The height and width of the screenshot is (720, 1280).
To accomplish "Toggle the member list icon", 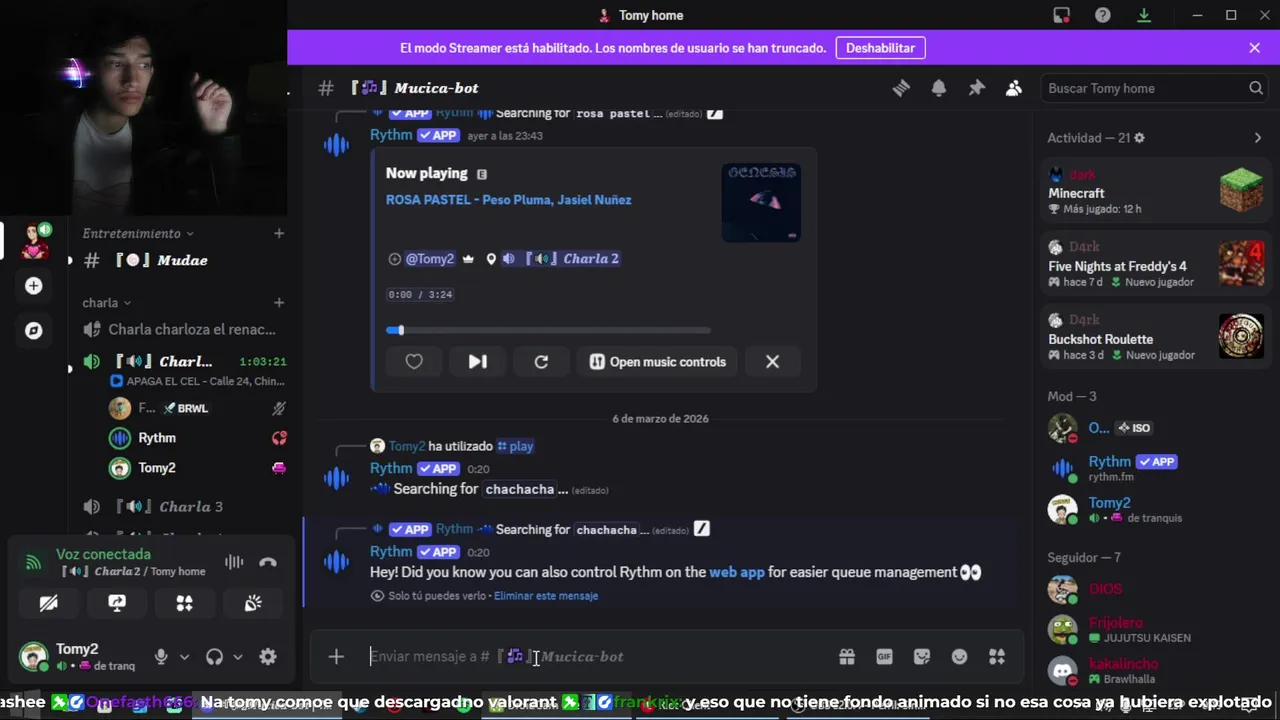I will pyautogui.click(x=1014, y=88).
